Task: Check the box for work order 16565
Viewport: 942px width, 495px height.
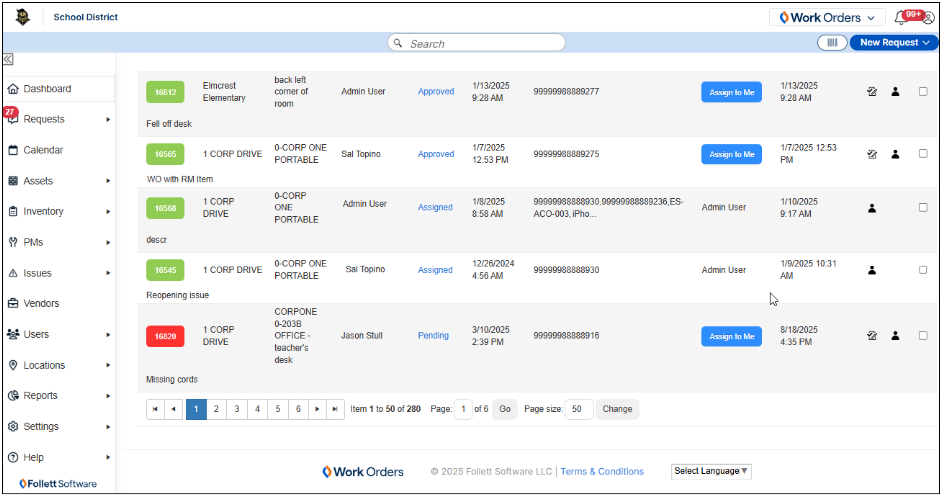Action: coord(923,154)
